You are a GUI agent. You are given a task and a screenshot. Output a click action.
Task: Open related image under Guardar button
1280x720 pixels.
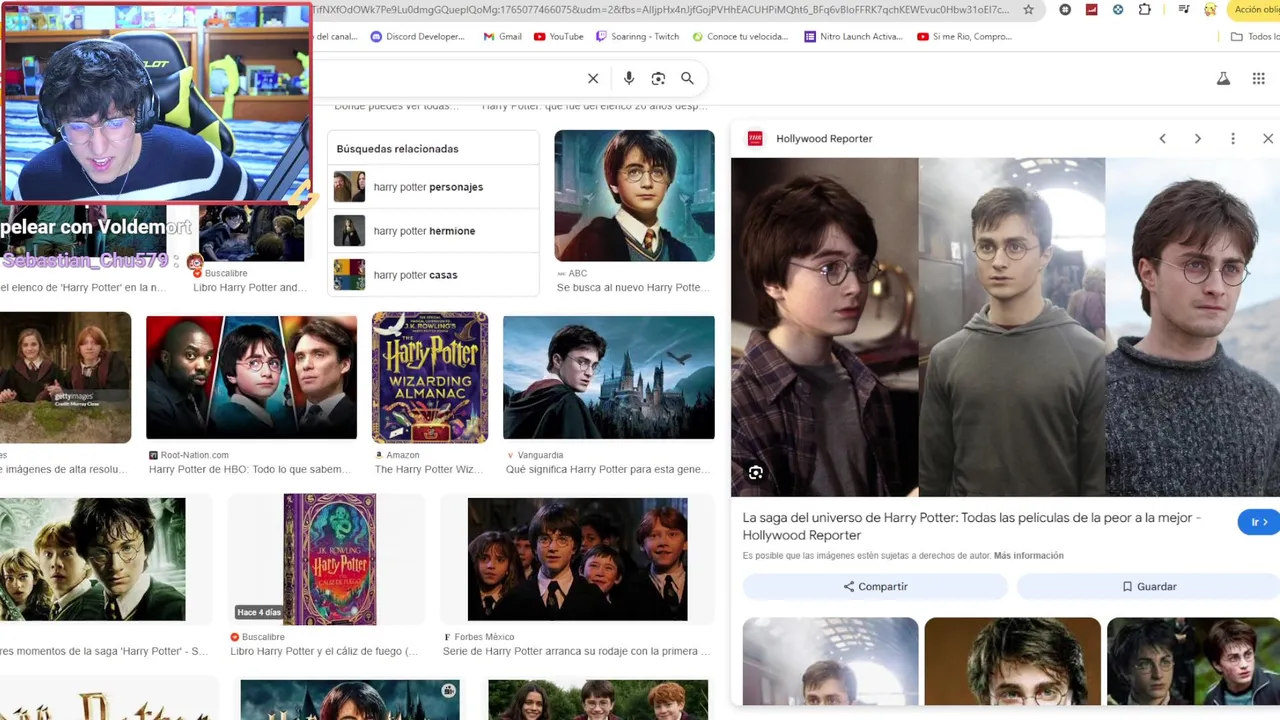click(1193, 661)
